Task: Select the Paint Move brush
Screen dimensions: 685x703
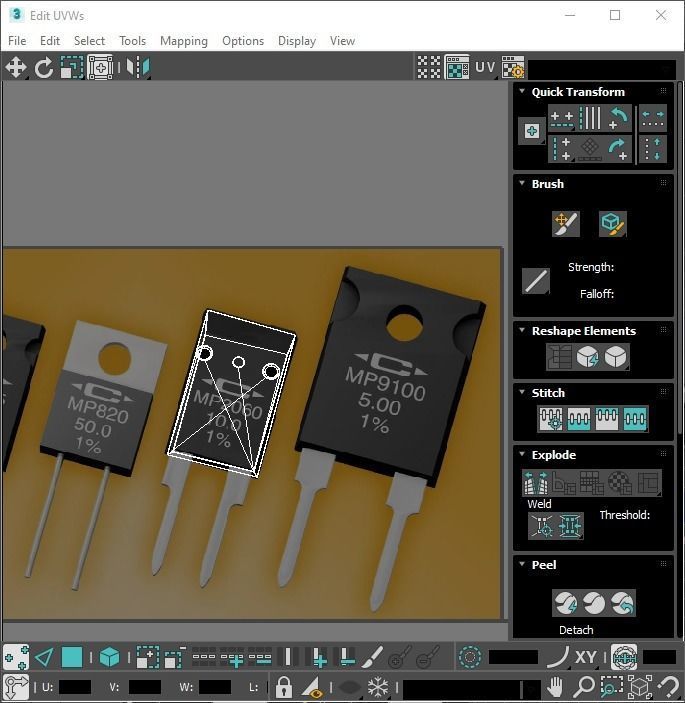Action: pyautogui.click(x=566, y=224)
